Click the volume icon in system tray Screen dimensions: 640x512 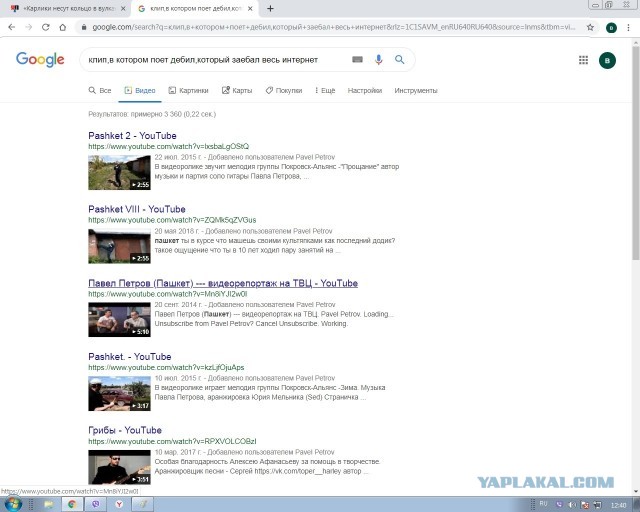[572, 505]
